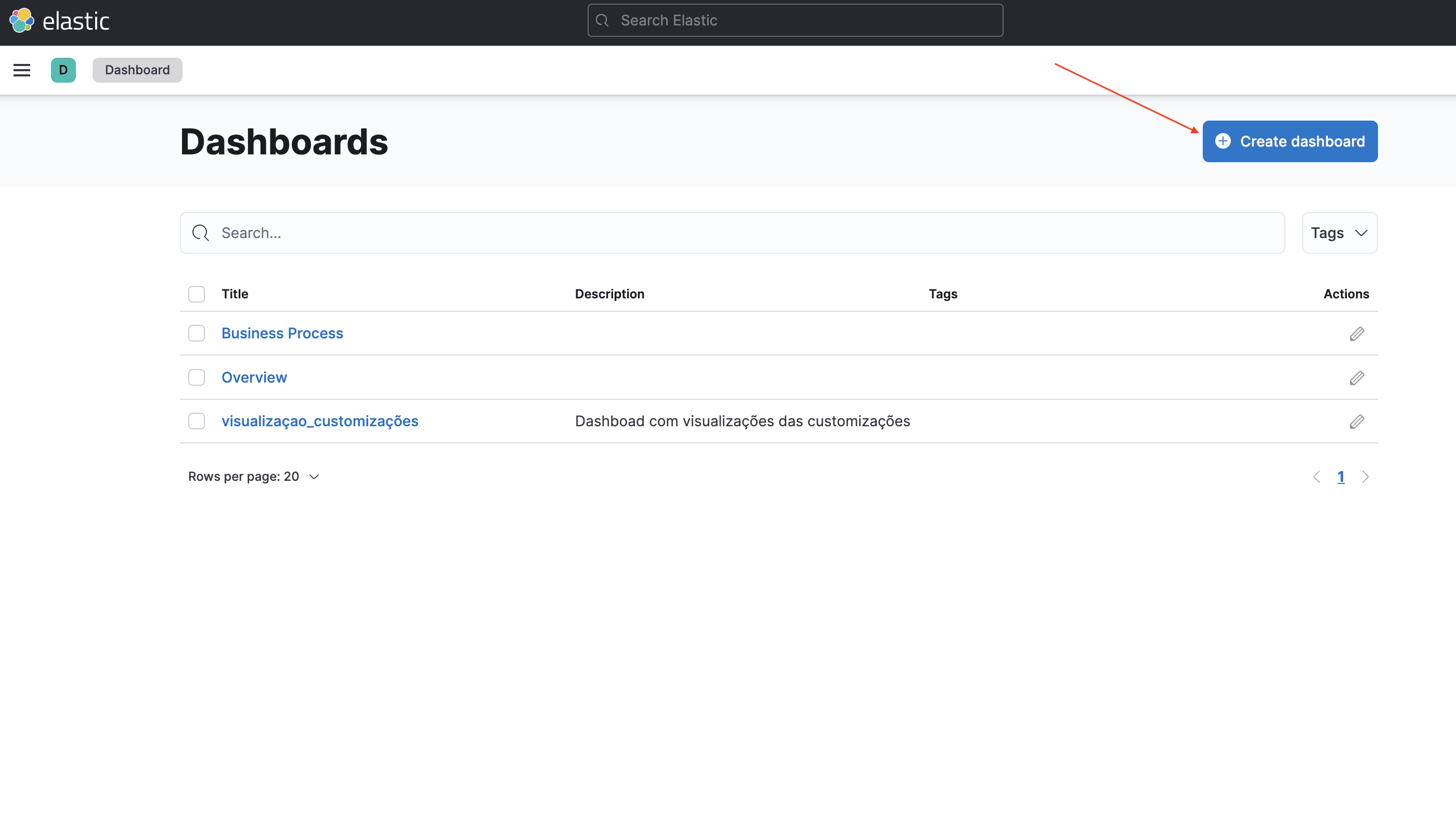1456x839 pixels.
Task: Select page 1 in pagination
Action: [1341, 477]
